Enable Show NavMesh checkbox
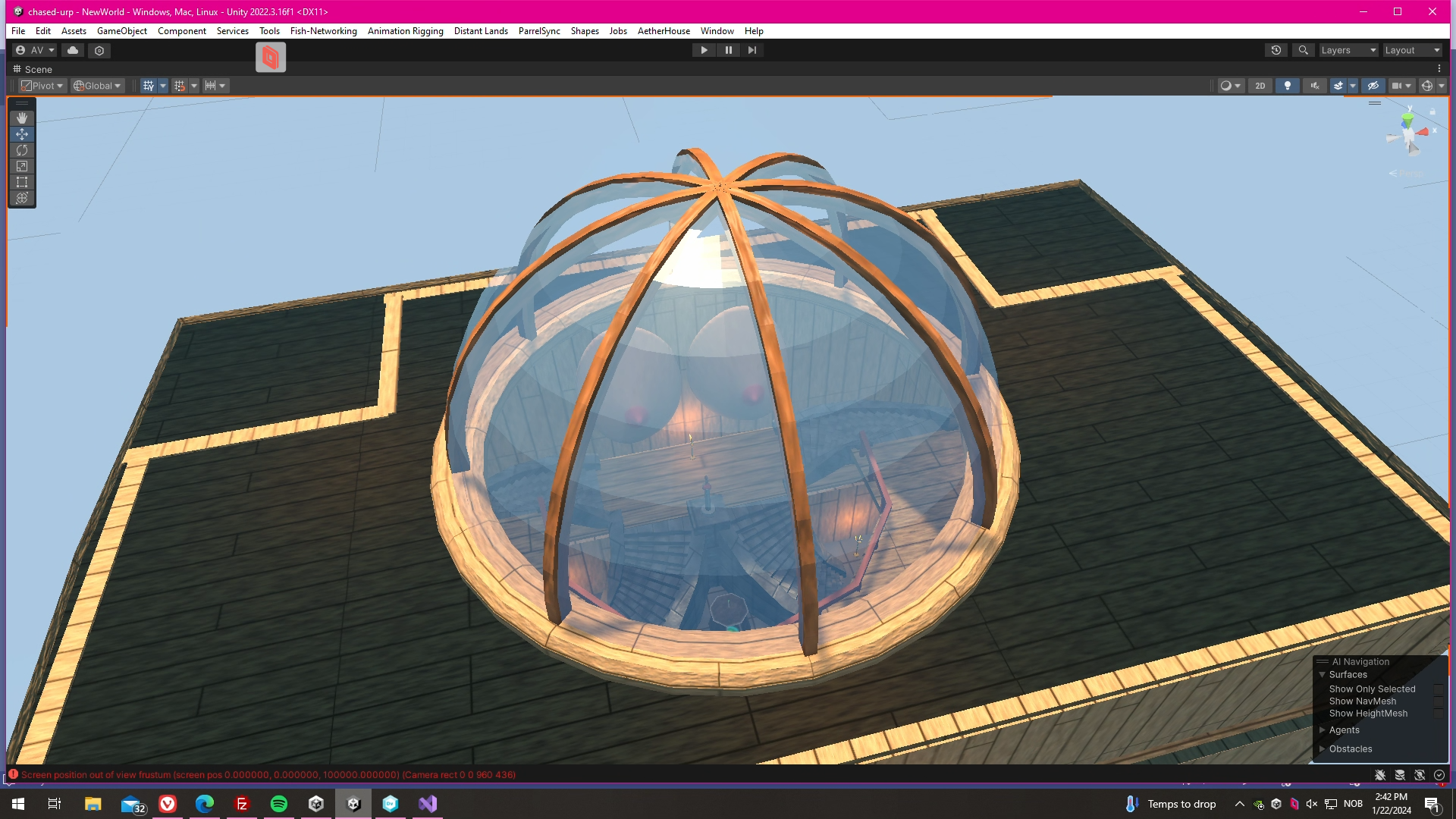The image size is (1456, 819). pos(1438,701)
